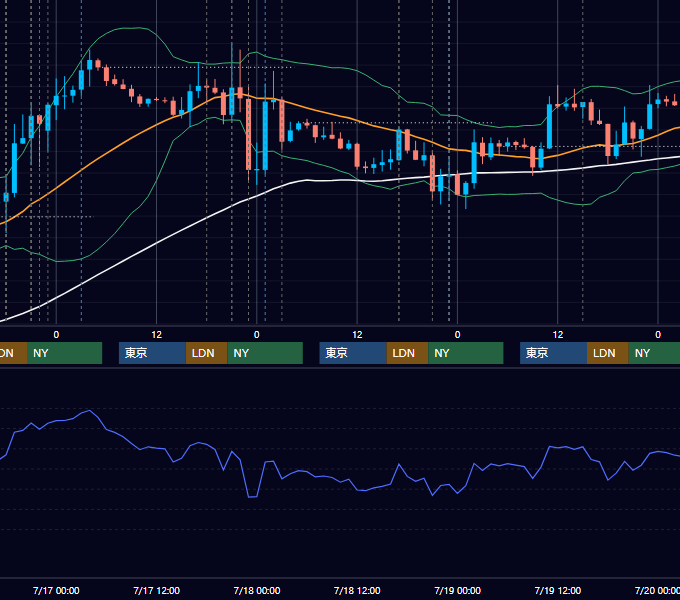Select the 東京 session block on 7/18
Image resolution: width=680 pixels, height=600 pixels.
[x=353, y=353]
